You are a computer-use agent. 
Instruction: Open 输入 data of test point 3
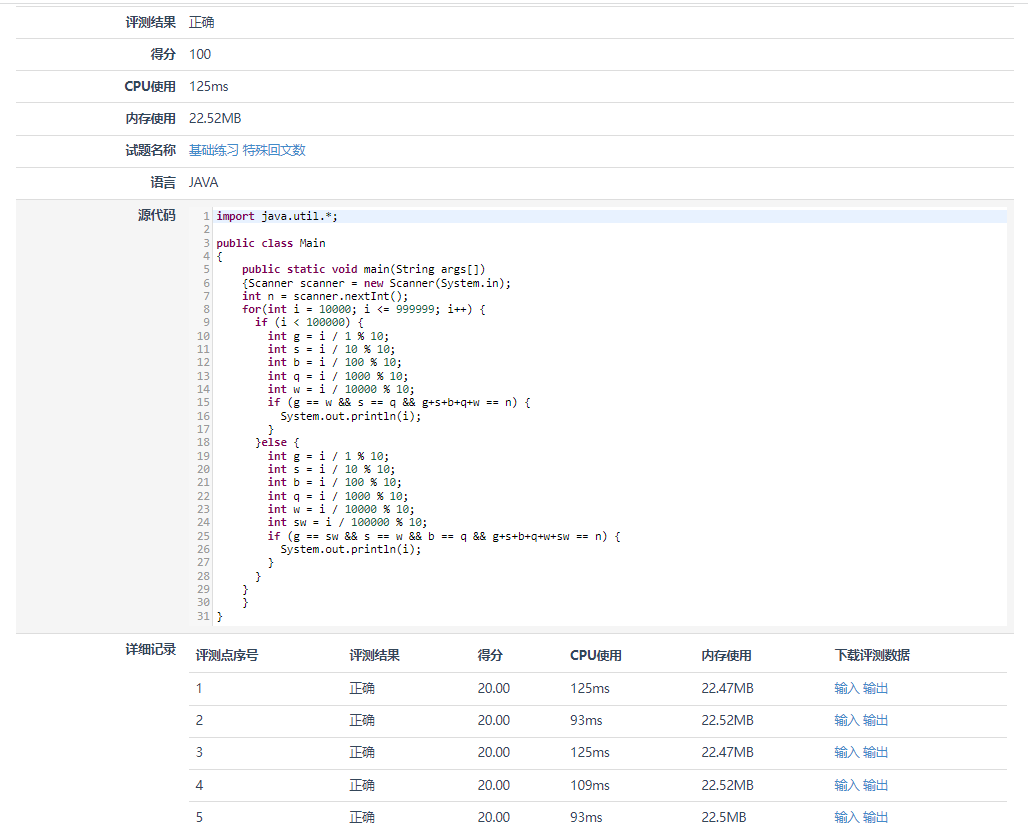[846, 752]
